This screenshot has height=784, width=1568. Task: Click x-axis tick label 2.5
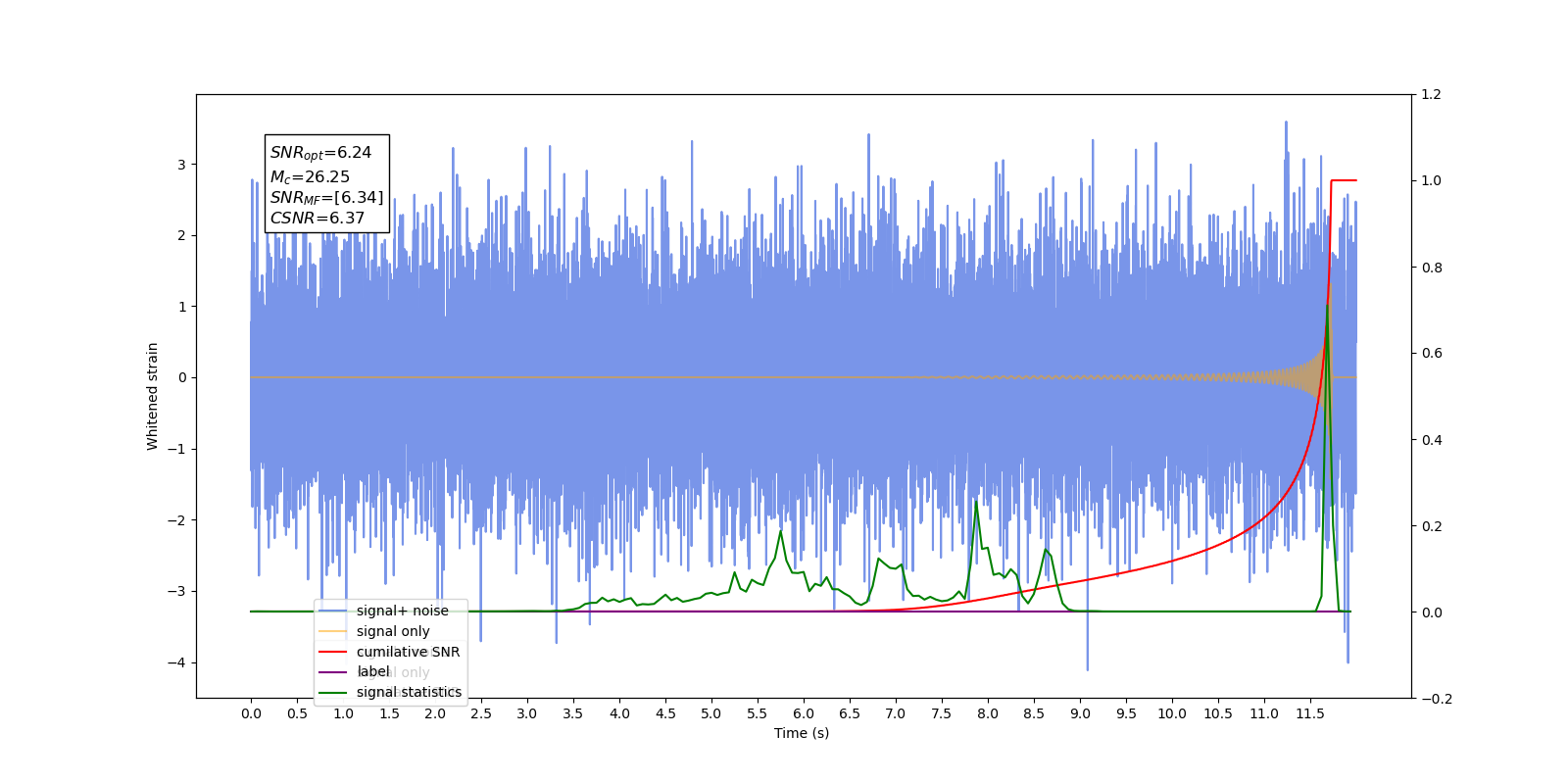(481, 713)
